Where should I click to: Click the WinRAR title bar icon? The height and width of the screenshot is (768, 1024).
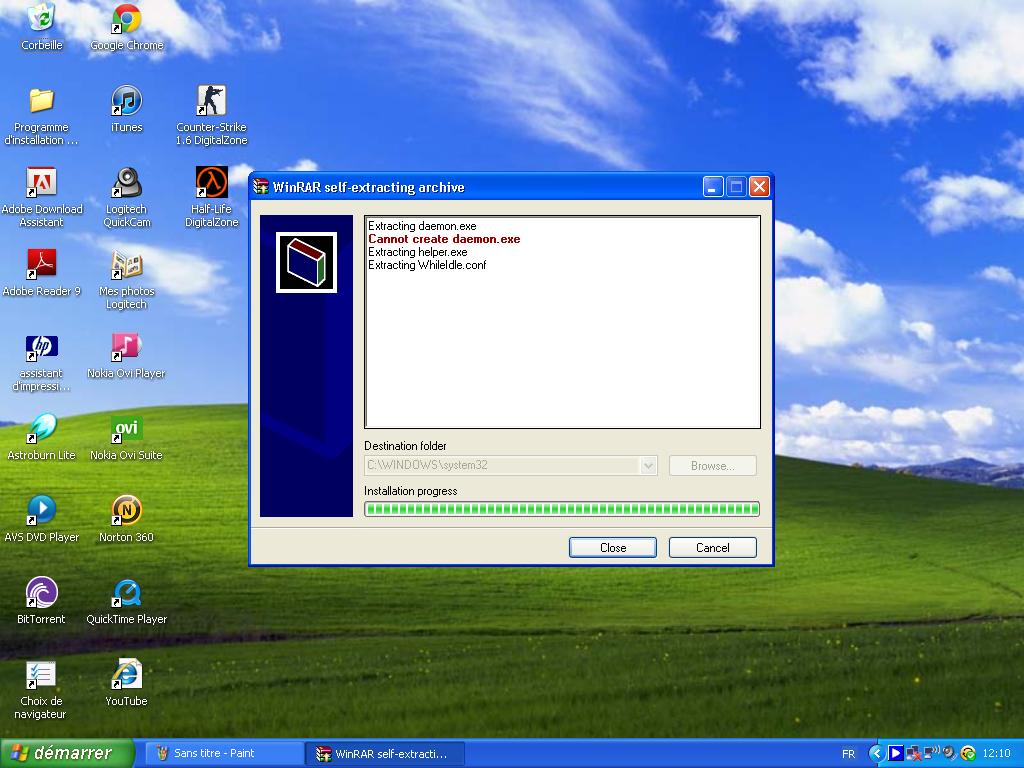[x=261, y=187]
